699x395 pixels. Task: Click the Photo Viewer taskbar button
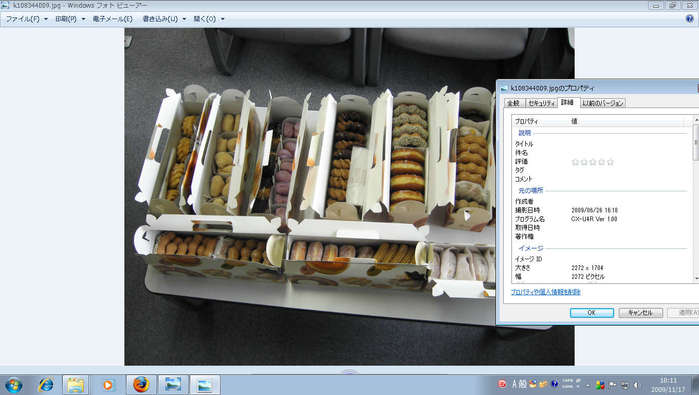pos(205,385)
